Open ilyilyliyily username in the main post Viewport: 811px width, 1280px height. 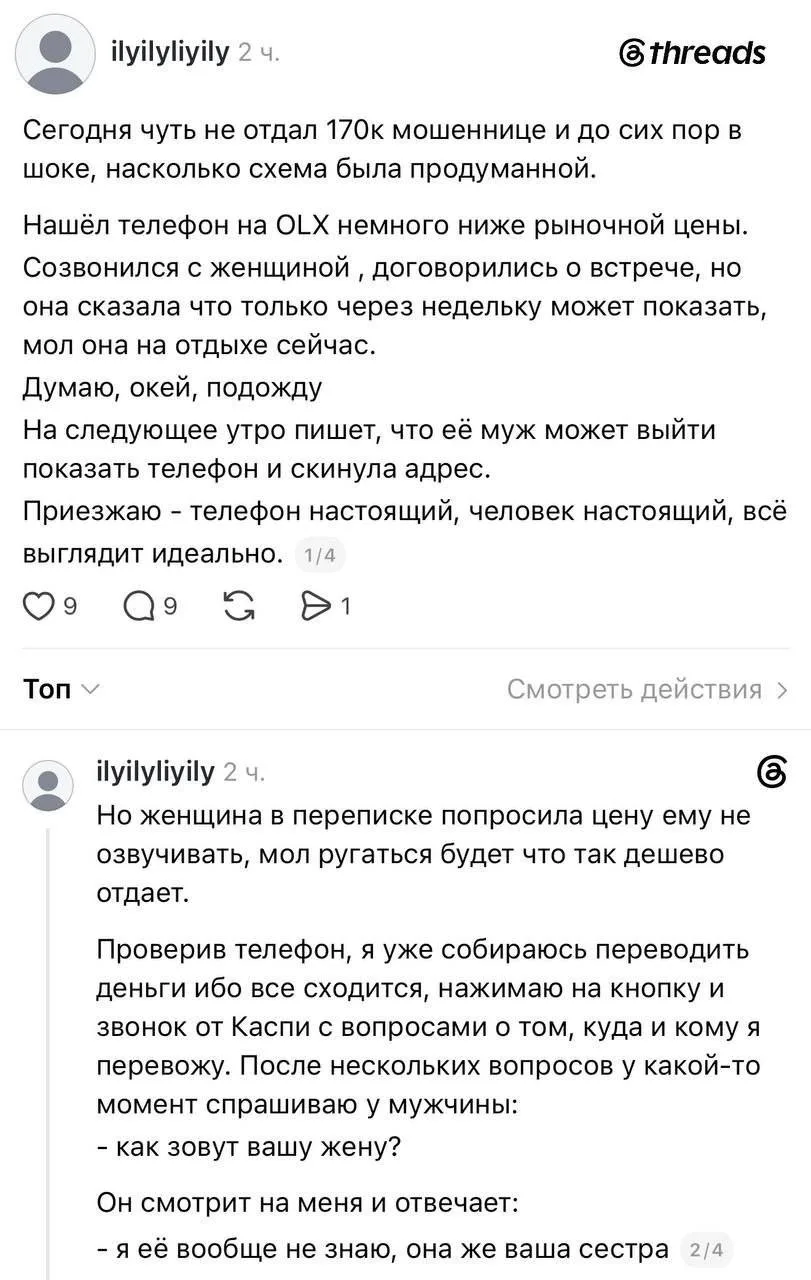pos(169,51)
